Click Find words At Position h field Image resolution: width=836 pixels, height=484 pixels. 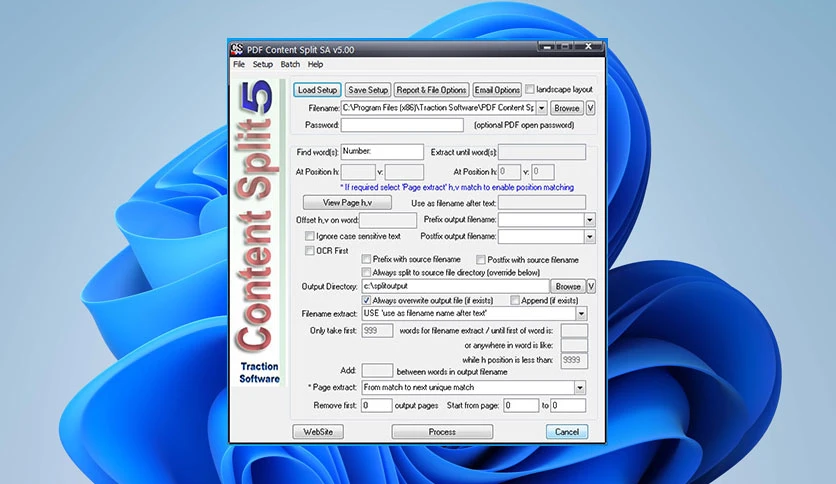pyautogui.click(x=358, y=172)
